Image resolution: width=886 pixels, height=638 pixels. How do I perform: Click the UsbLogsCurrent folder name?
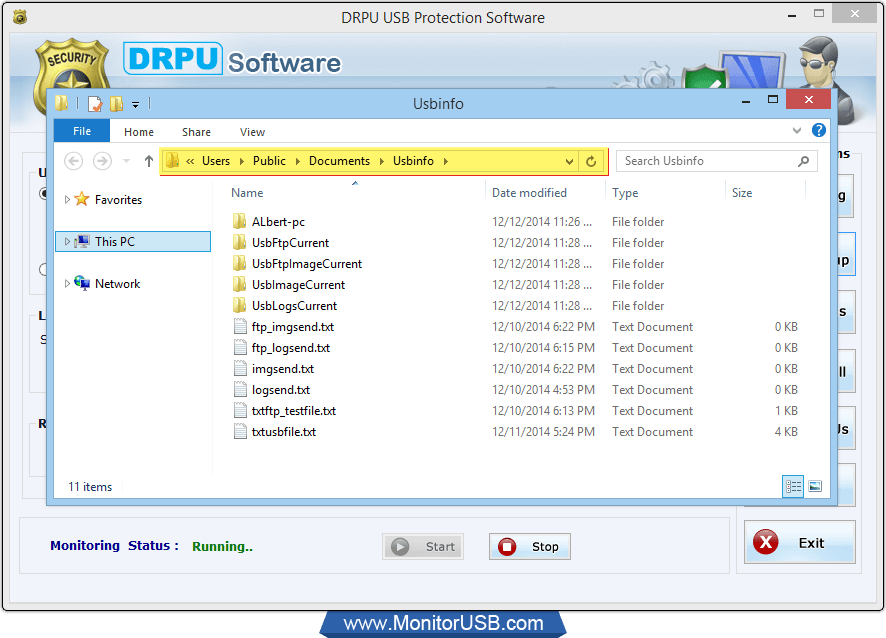pyautogui.click(x=294, y=306)
